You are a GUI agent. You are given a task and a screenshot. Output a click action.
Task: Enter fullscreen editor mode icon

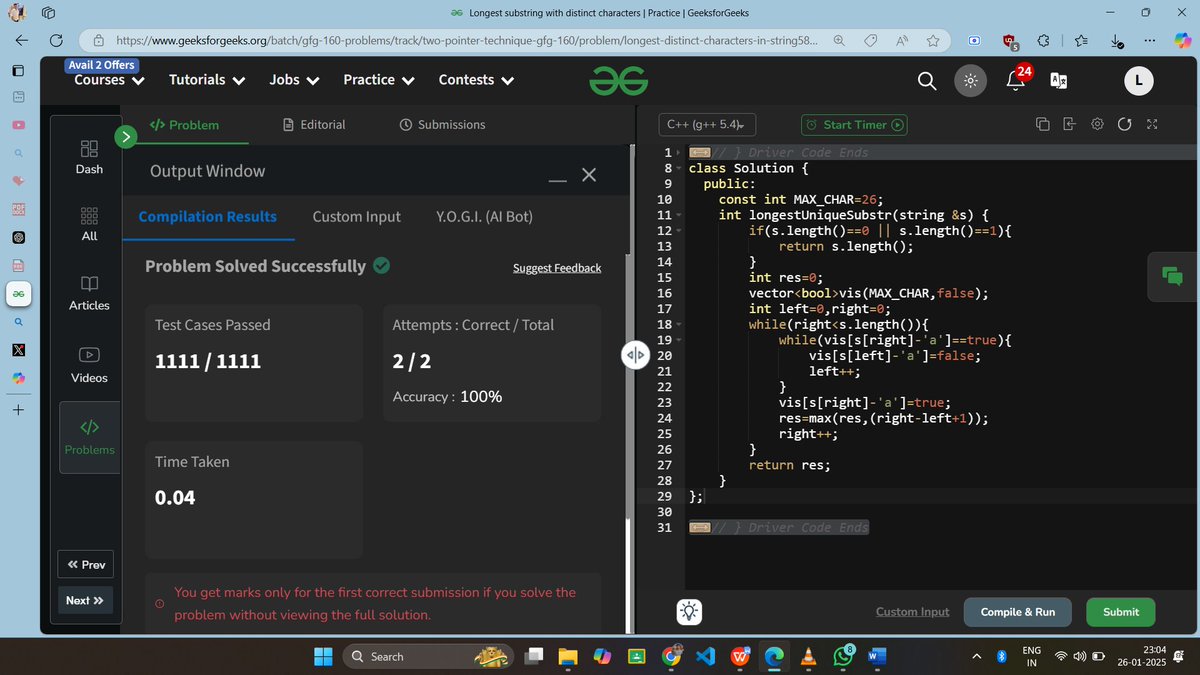click(1152, 125)
